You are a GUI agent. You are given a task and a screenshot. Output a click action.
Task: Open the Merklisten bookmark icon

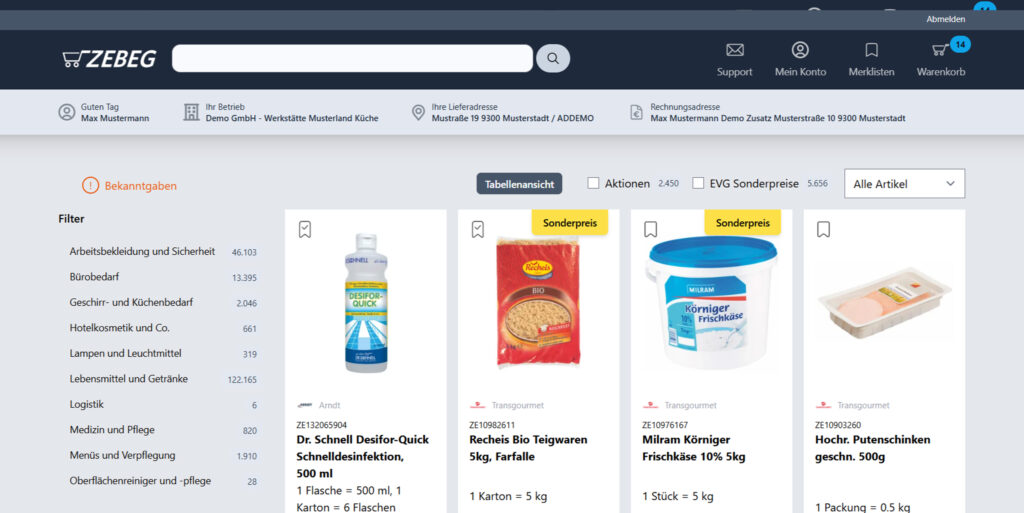point(871,50)
